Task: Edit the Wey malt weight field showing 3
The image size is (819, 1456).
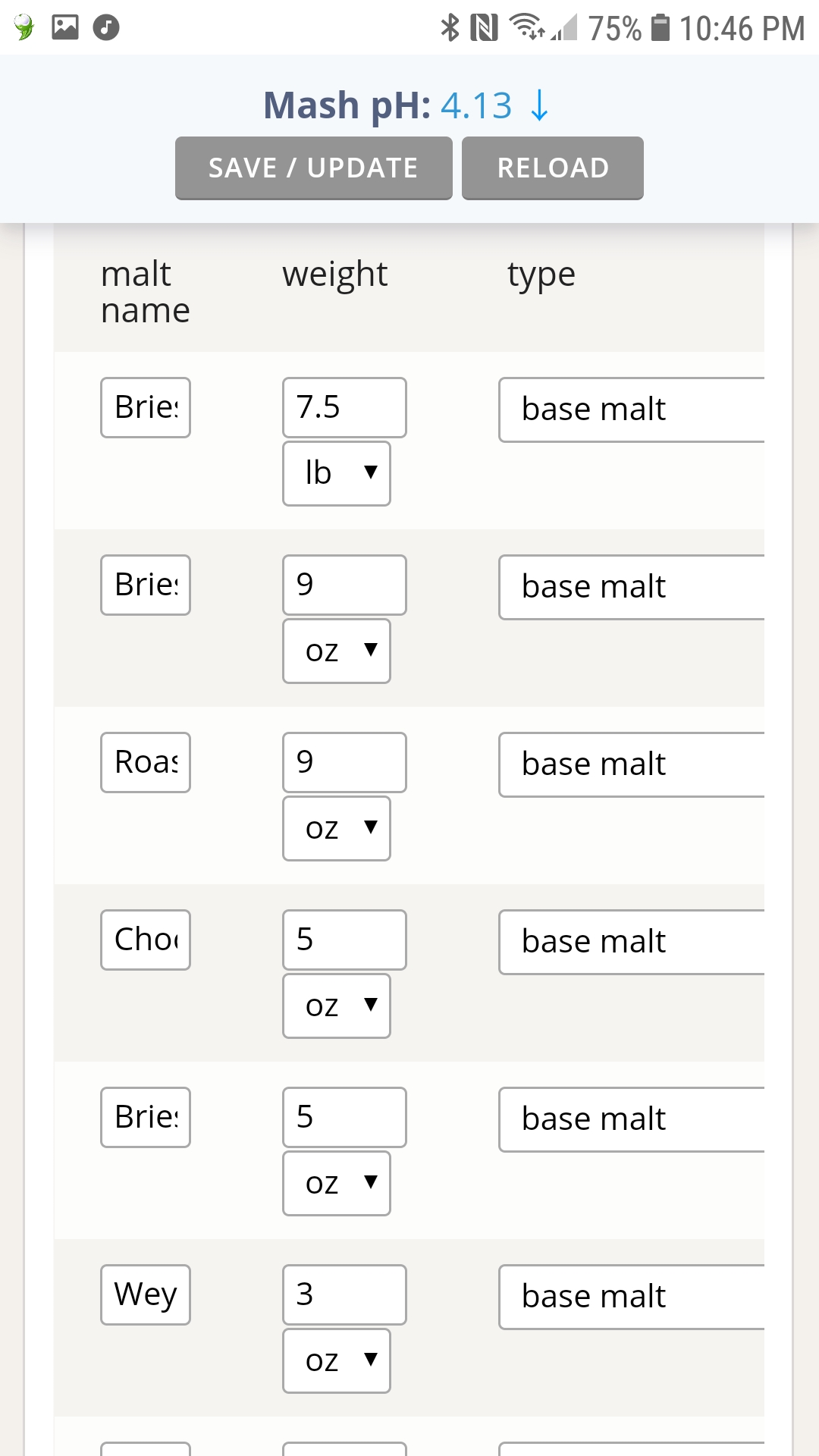Action: [344, 1295]
